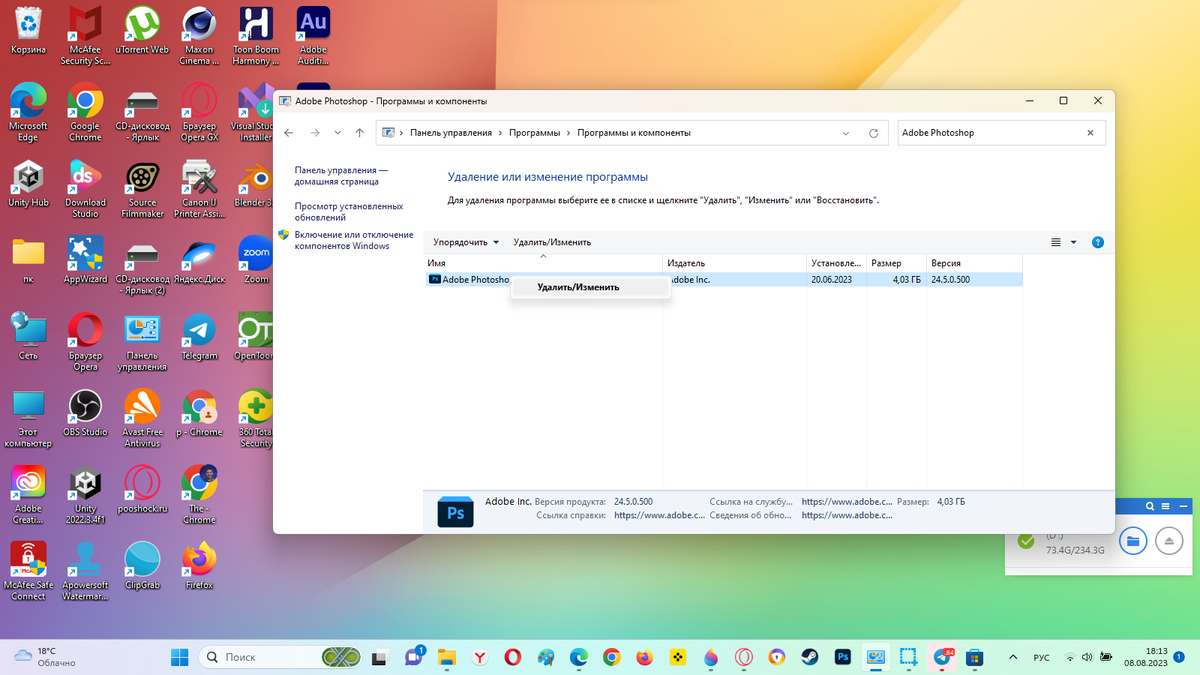Select the Яндекс.Диск desktop icon

point(199,261)
